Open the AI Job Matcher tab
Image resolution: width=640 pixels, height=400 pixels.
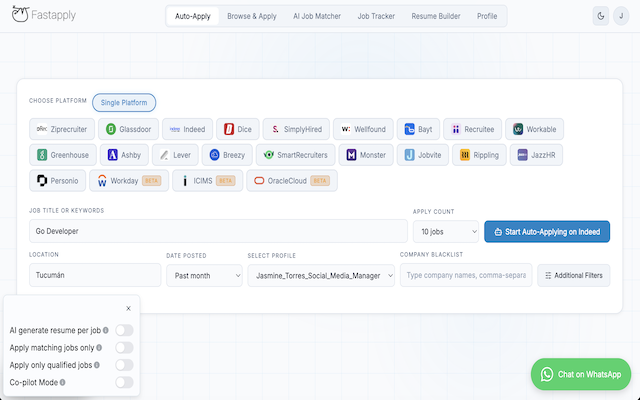click(x=317, y=16)
